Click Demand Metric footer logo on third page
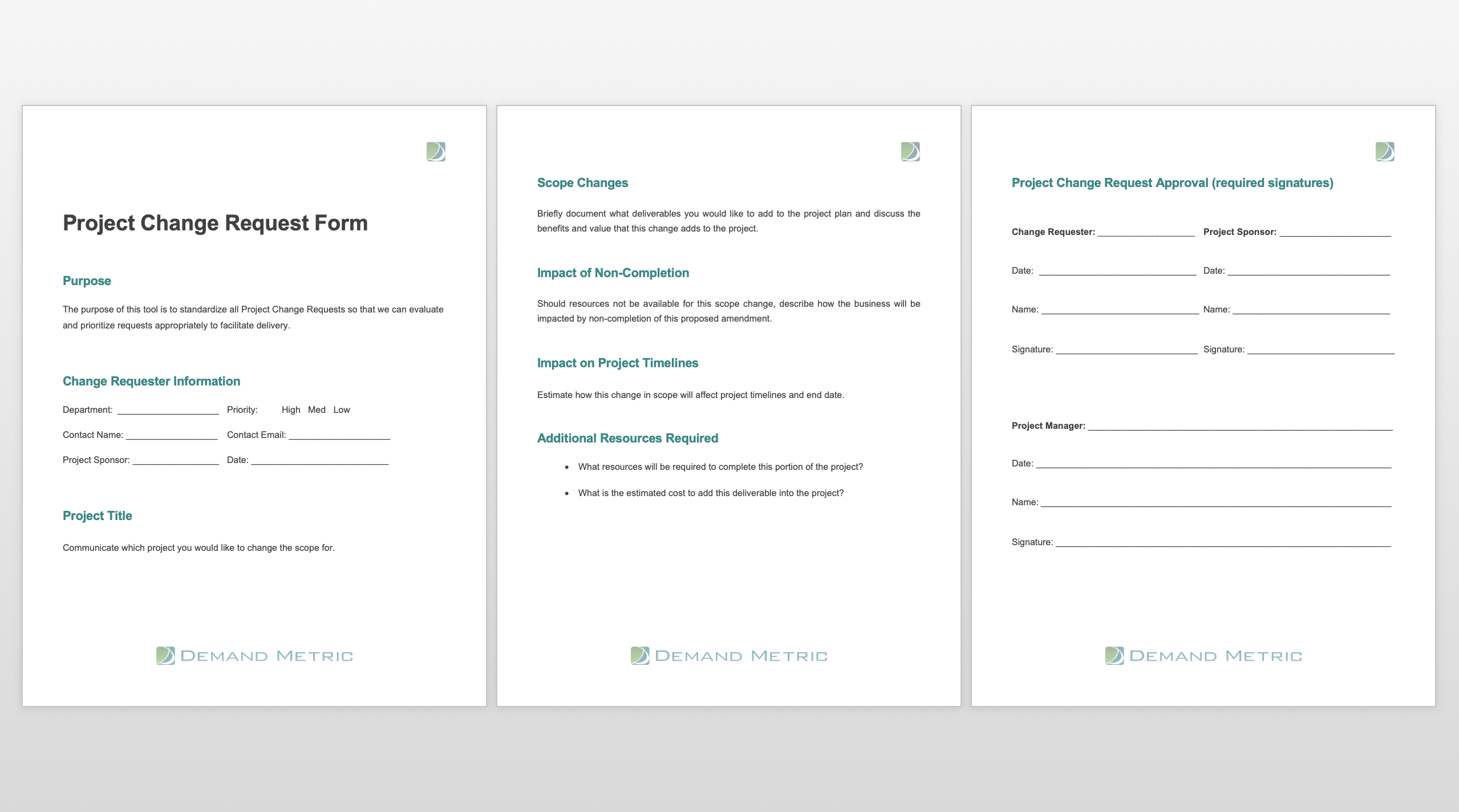 pyautogui.click(x=1203, y=656)
